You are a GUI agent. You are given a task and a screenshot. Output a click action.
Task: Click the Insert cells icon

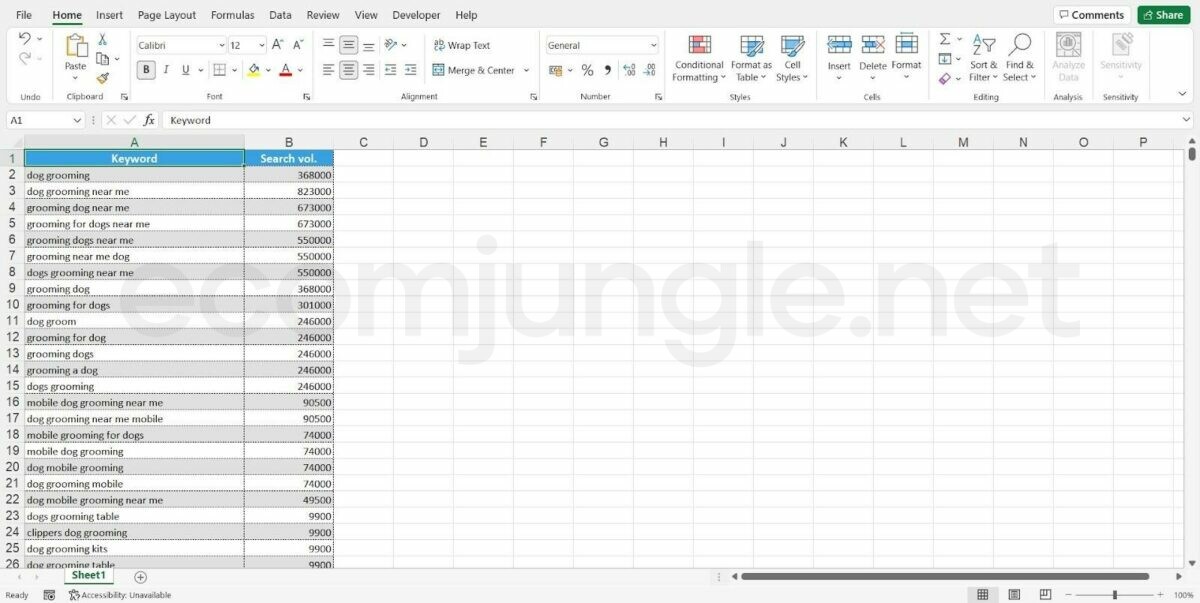tap(839, 45)
